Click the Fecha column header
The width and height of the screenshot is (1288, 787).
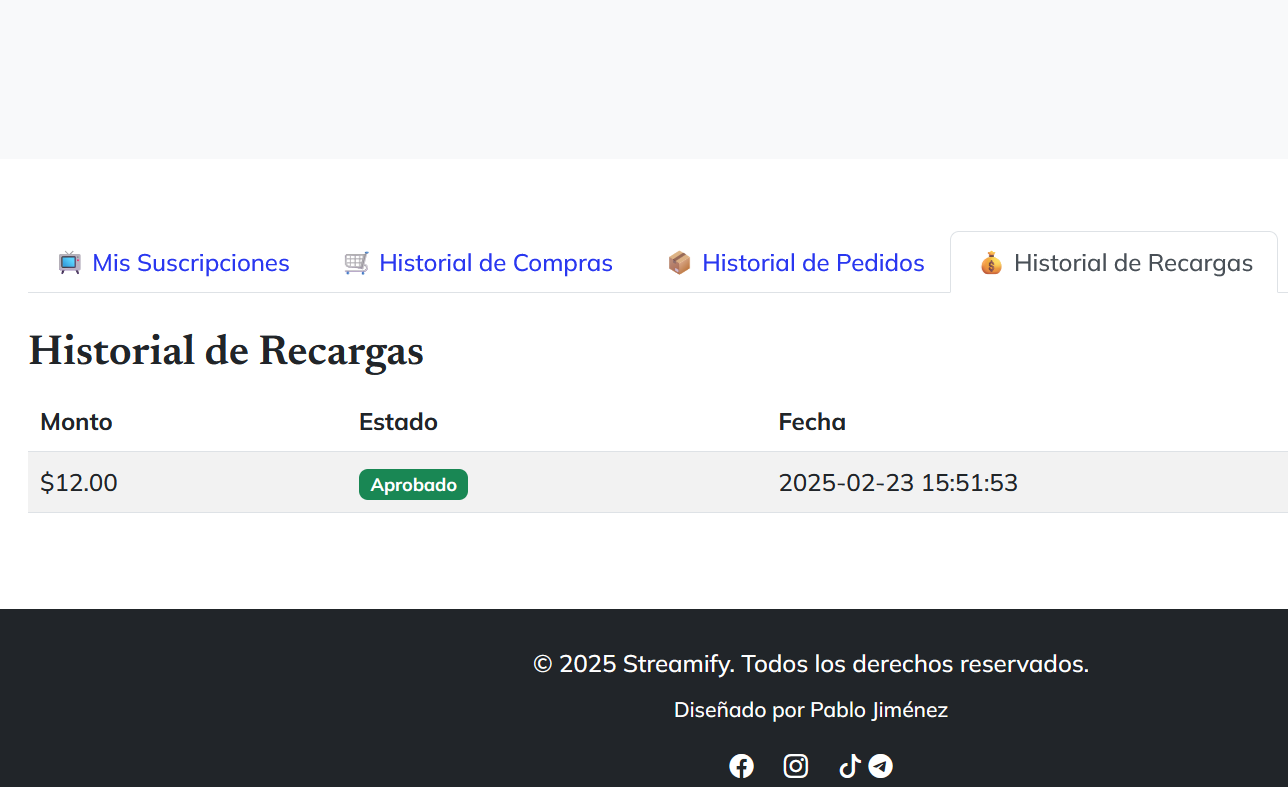(x=812, y=422)
